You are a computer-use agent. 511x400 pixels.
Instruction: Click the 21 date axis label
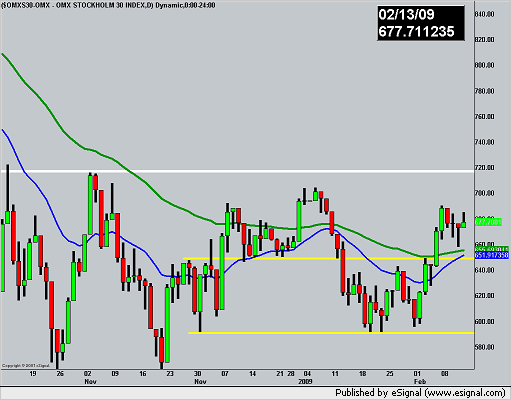click(x=280, y=374)
